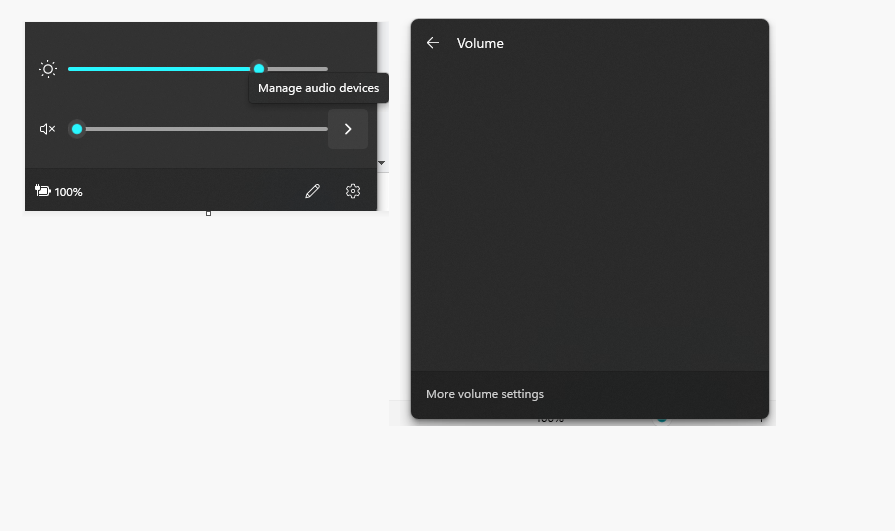Click the small scroll-down arrow beside panel
Screen dimensions: 895x531
(381, 163)
